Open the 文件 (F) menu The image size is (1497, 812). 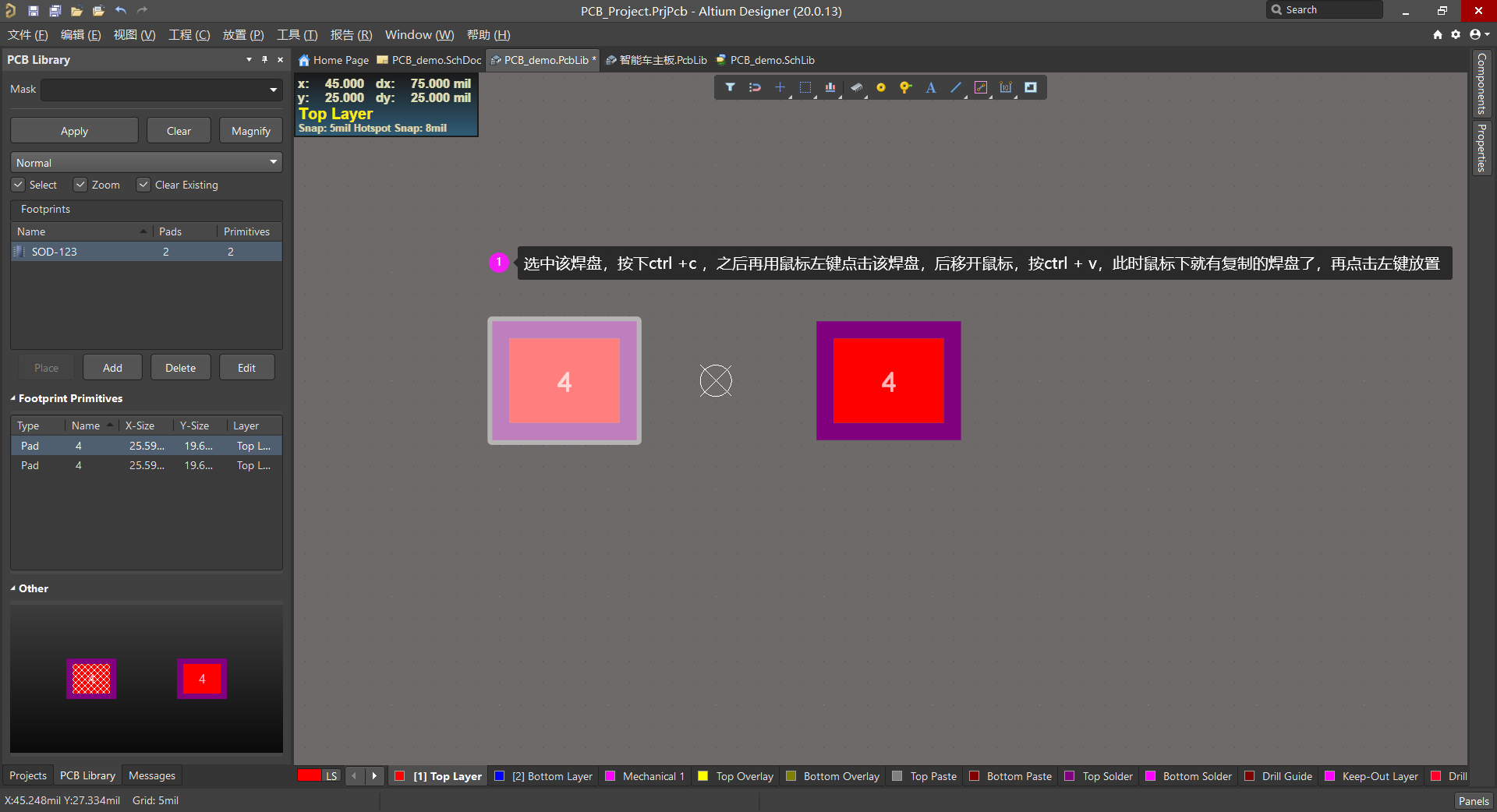[x=27, y=35]
